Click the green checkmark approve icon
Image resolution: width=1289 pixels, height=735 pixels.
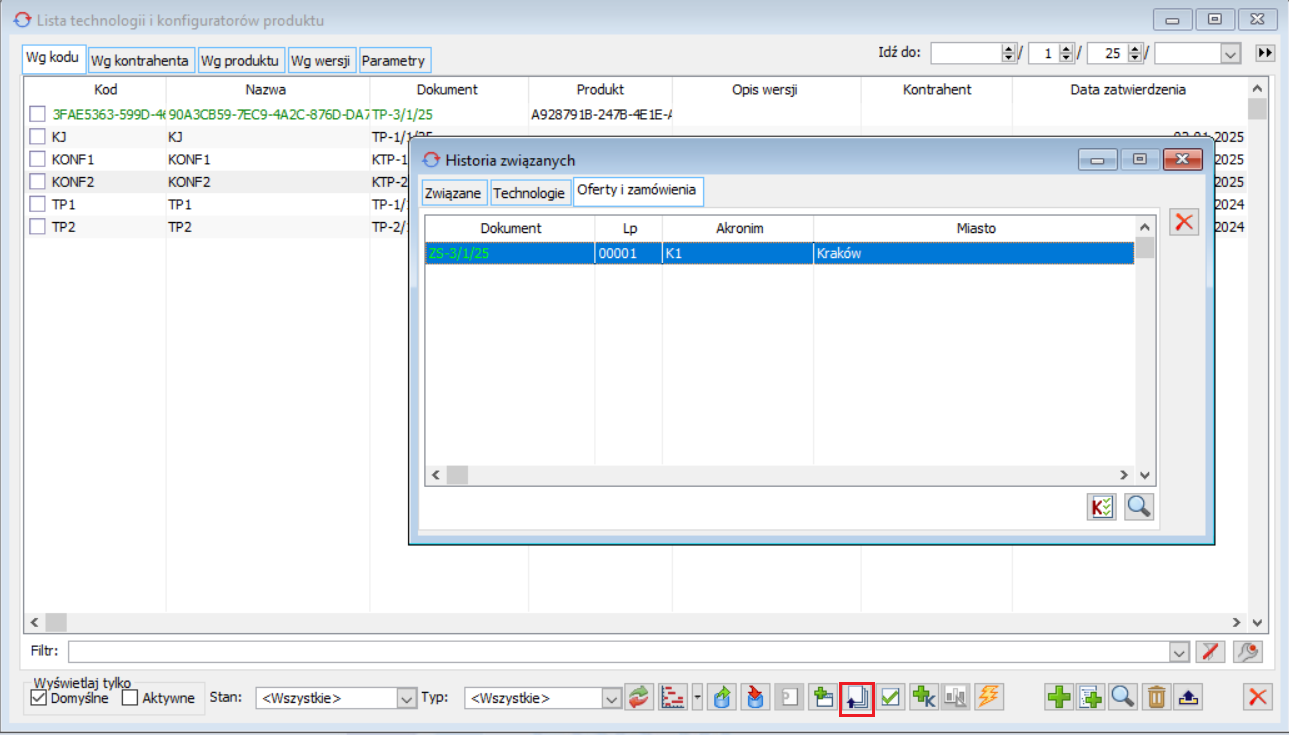click(x=891, y=697)
